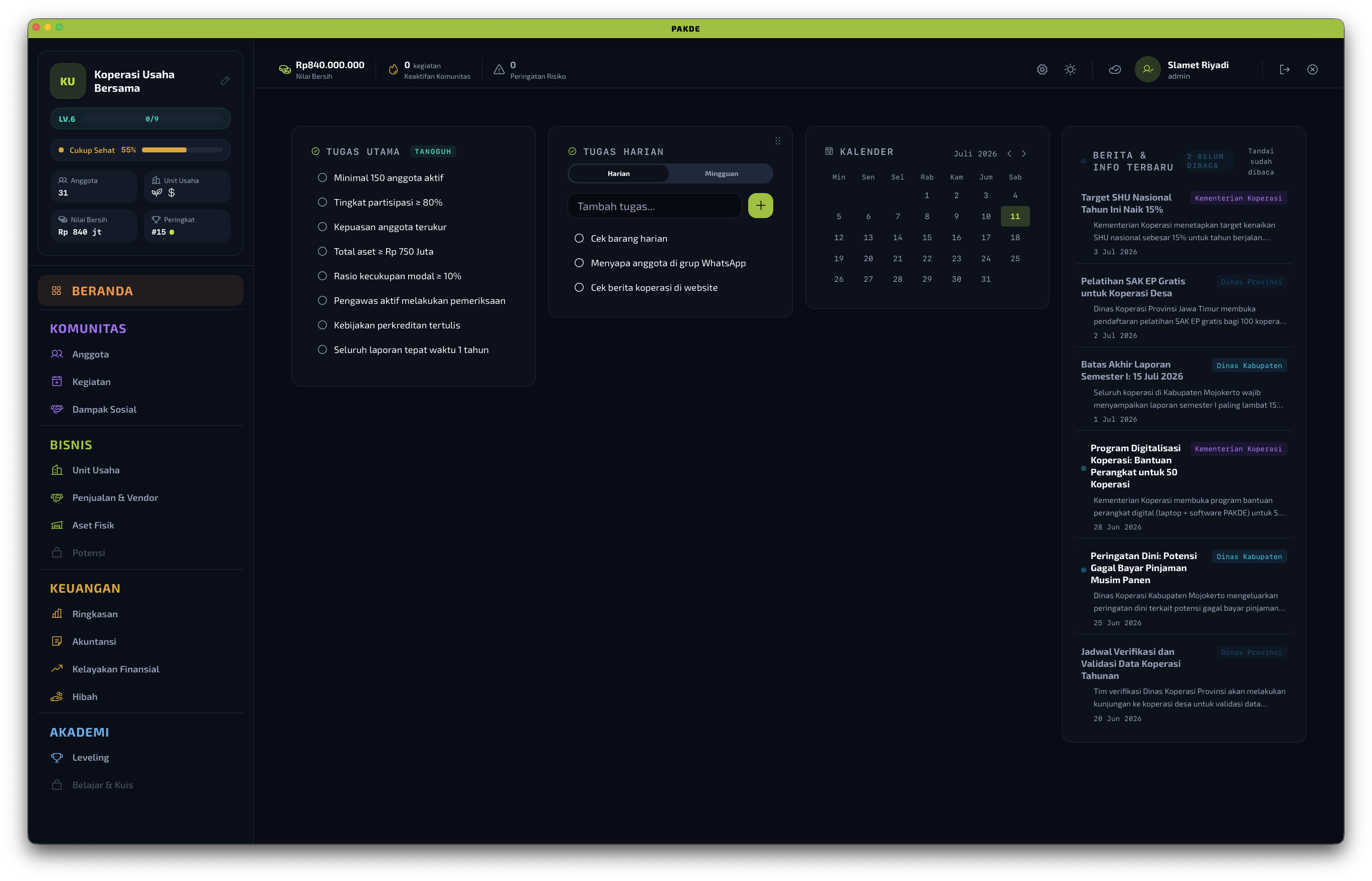Viewport: 1372px width, 881px height.
Task: Tick the Kebijakan perkreditan tertulis task
Action: tap(322, 325)
